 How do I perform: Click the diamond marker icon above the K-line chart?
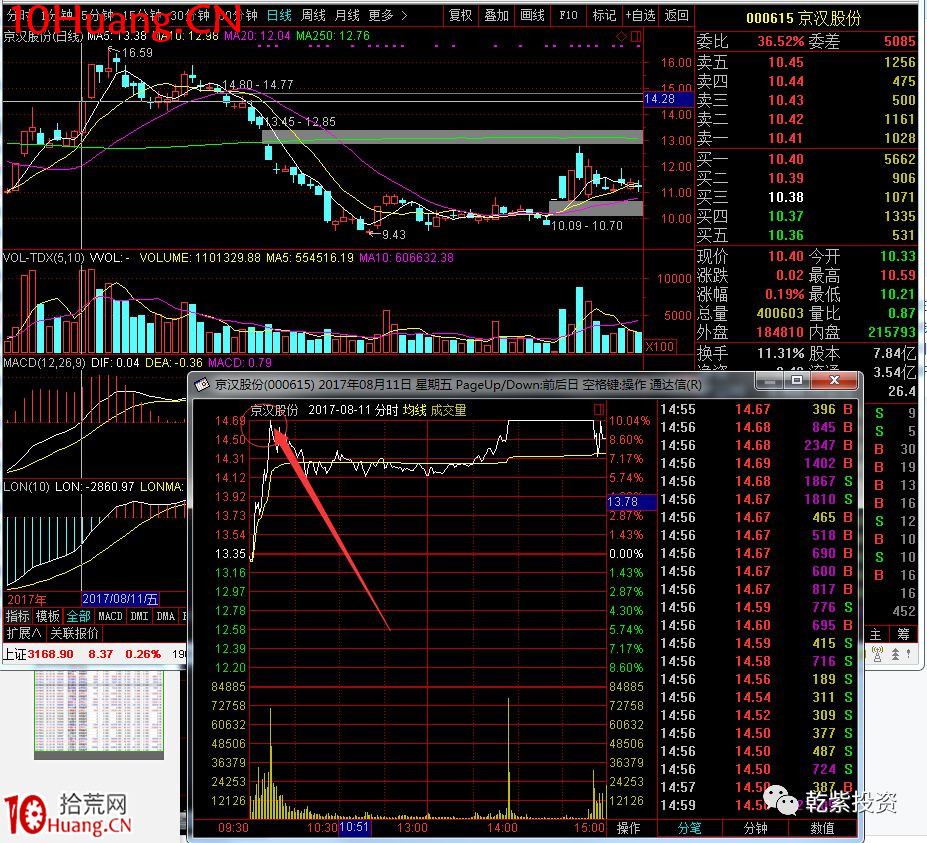tap(621, 37)
